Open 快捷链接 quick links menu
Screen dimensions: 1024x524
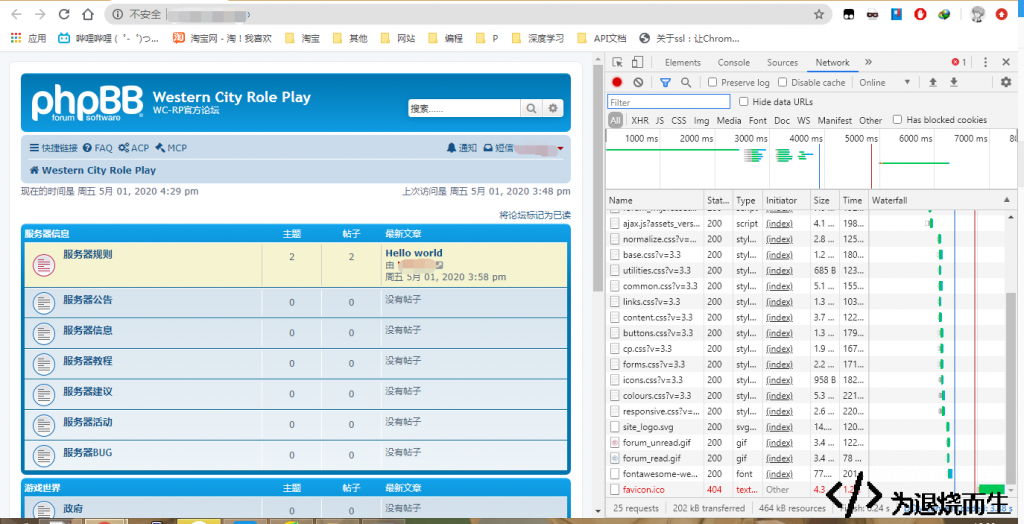click(x=54, y=148)
